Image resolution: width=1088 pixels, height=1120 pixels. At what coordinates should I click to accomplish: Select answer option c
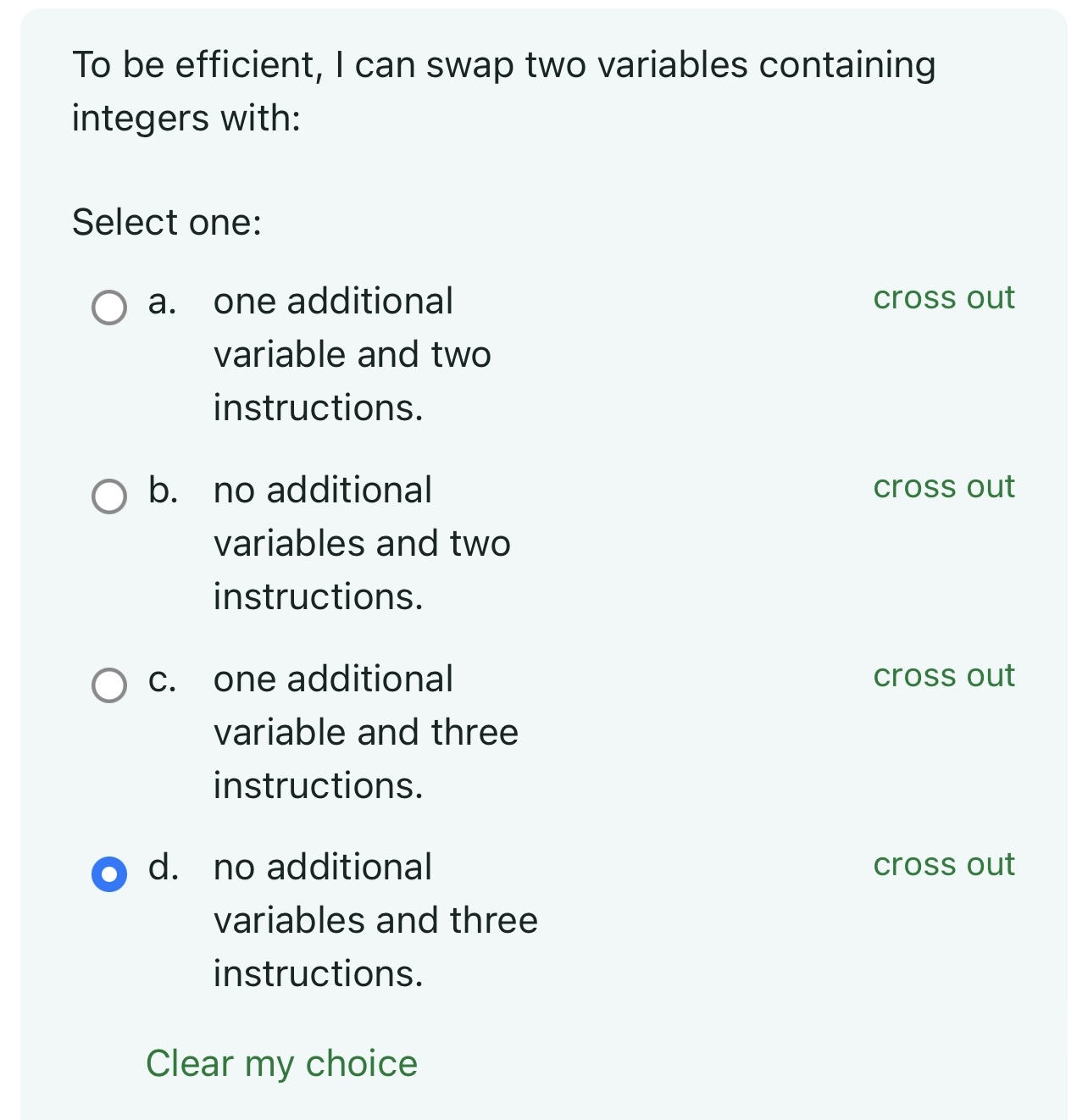[108, 685]
